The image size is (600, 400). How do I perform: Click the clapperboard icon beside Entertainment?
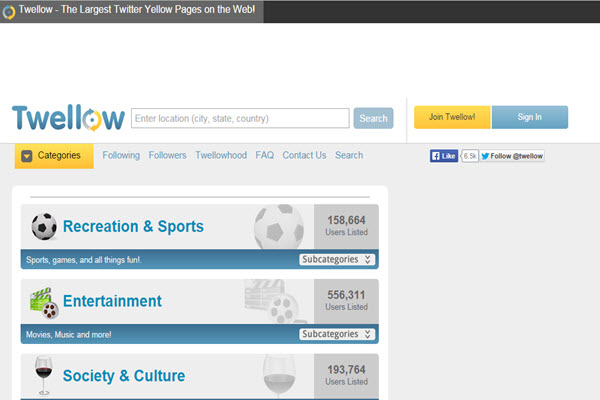point(44,303)
